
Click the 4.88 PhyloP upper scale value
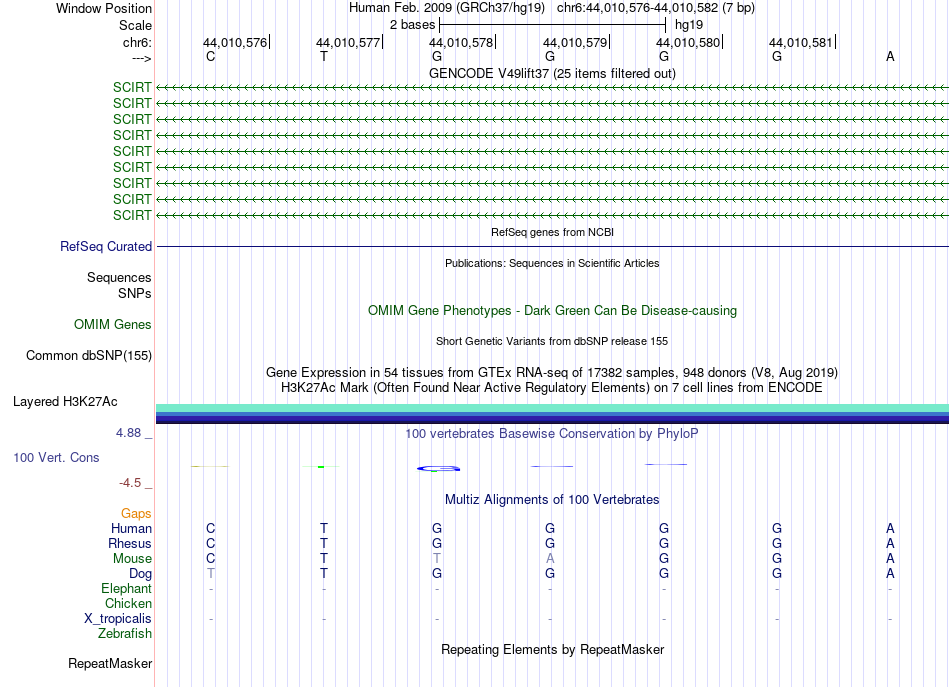(x=128, y=433)
